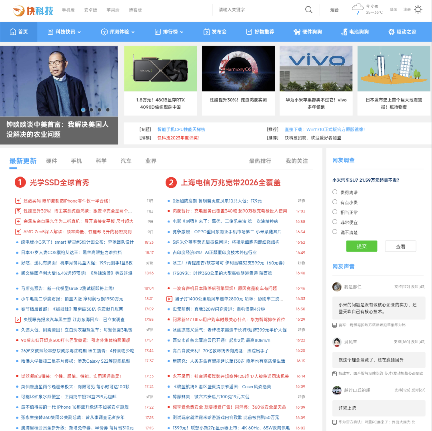
Task: Expand the first nav dropdown chevron after 首页
Action: pos(79,32)
